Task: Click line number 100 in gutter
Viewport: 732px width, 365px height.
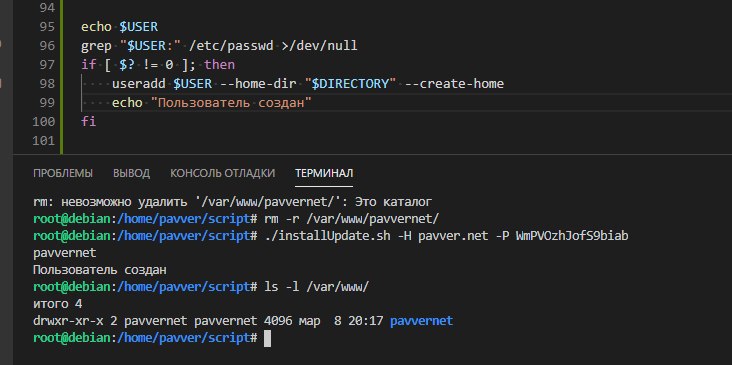Action: 44,121
